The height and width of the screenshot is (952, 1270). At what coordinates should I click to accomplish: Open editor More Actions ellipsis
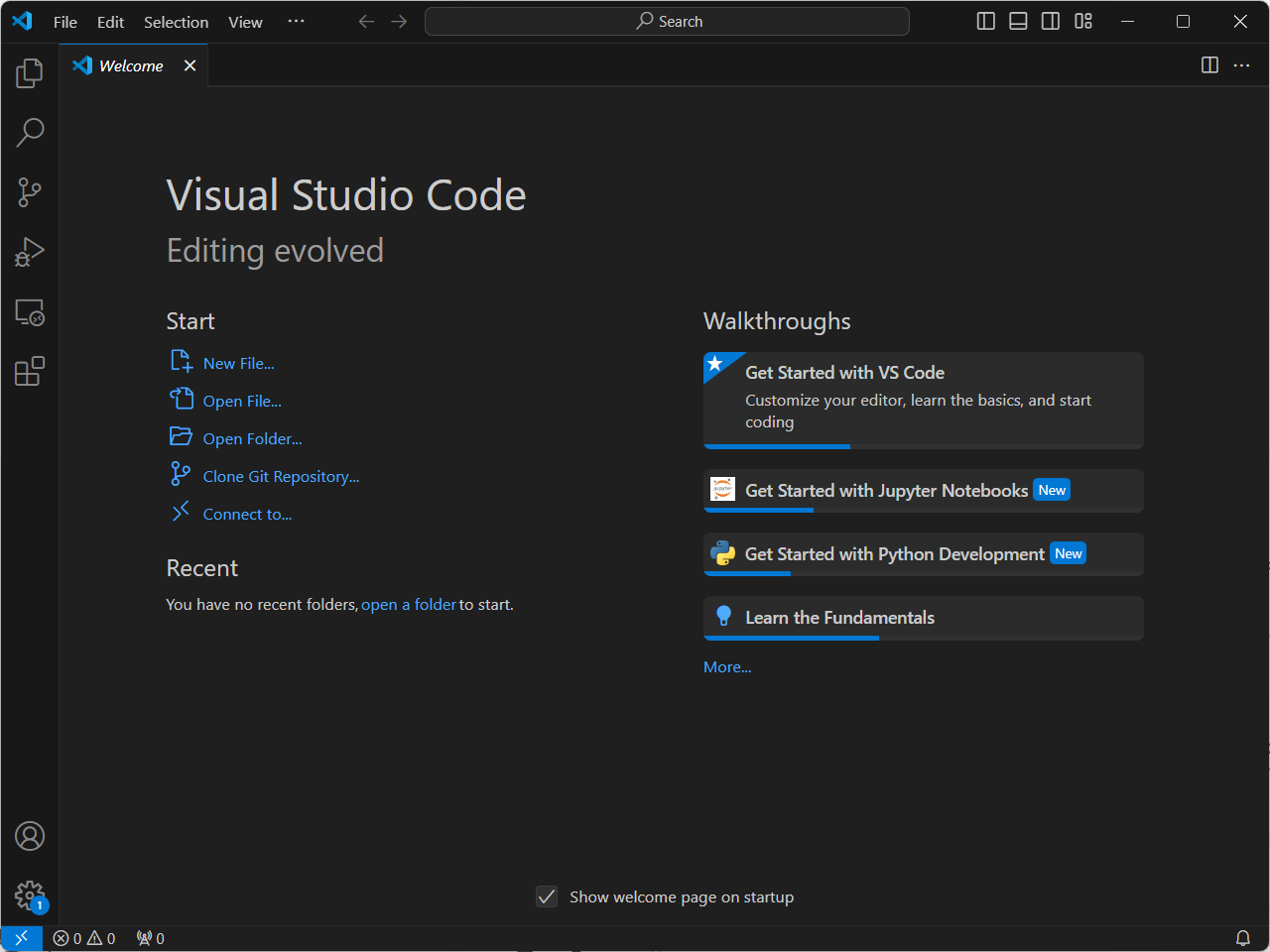tap(1241, 65)
